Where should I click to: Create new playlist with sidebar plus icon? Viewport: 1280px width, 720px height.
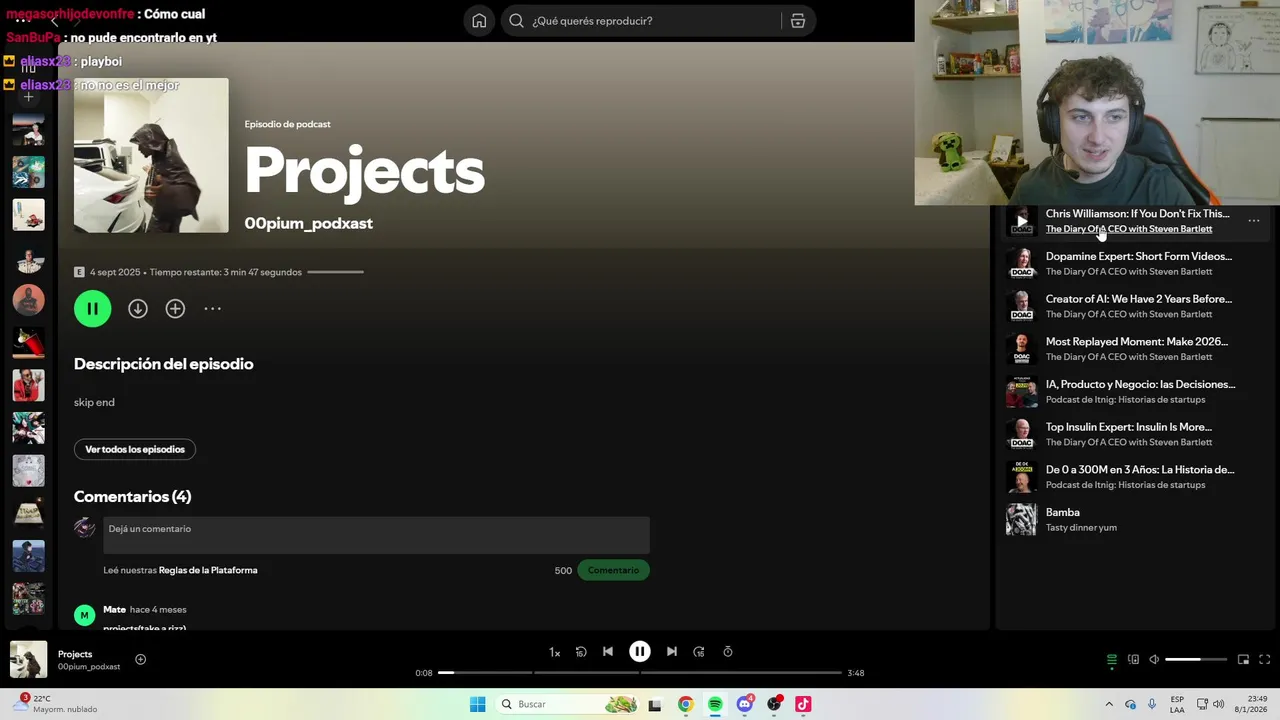click(x=28, y=96)
